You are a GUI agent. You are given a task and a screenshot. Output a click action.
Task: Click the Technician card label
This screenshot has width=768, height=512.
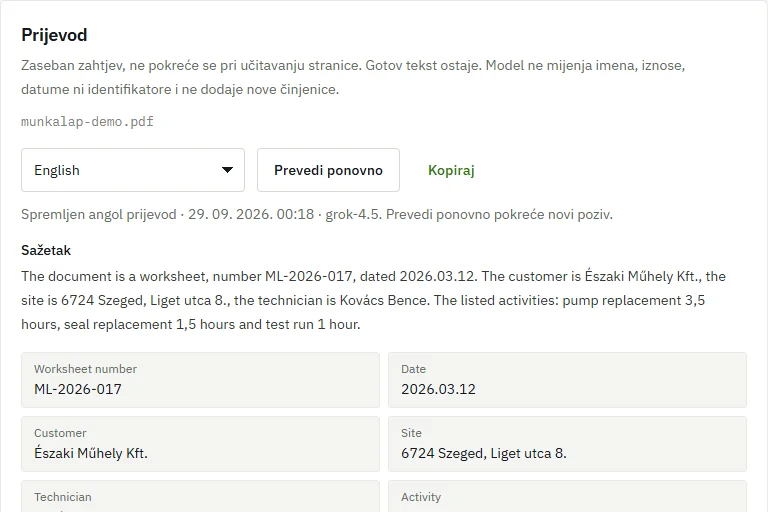[63, 497]
